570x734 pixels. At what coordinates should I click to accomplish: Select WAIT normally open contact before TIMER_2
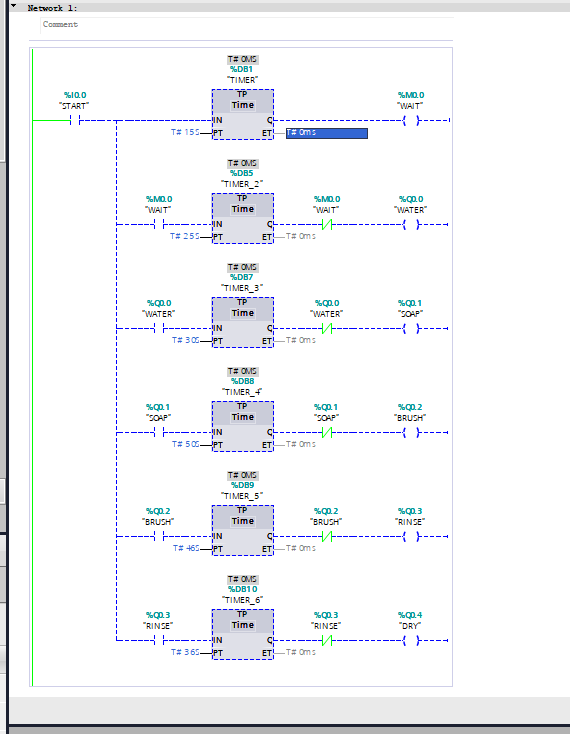pyautogui.click(x=159, y=225)
